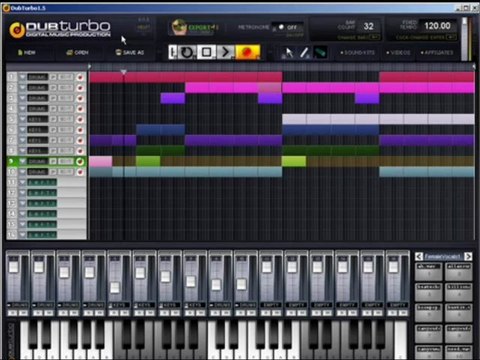Open dropdown for empty track 16
This screenshot has height=360, width=480.
22,235
